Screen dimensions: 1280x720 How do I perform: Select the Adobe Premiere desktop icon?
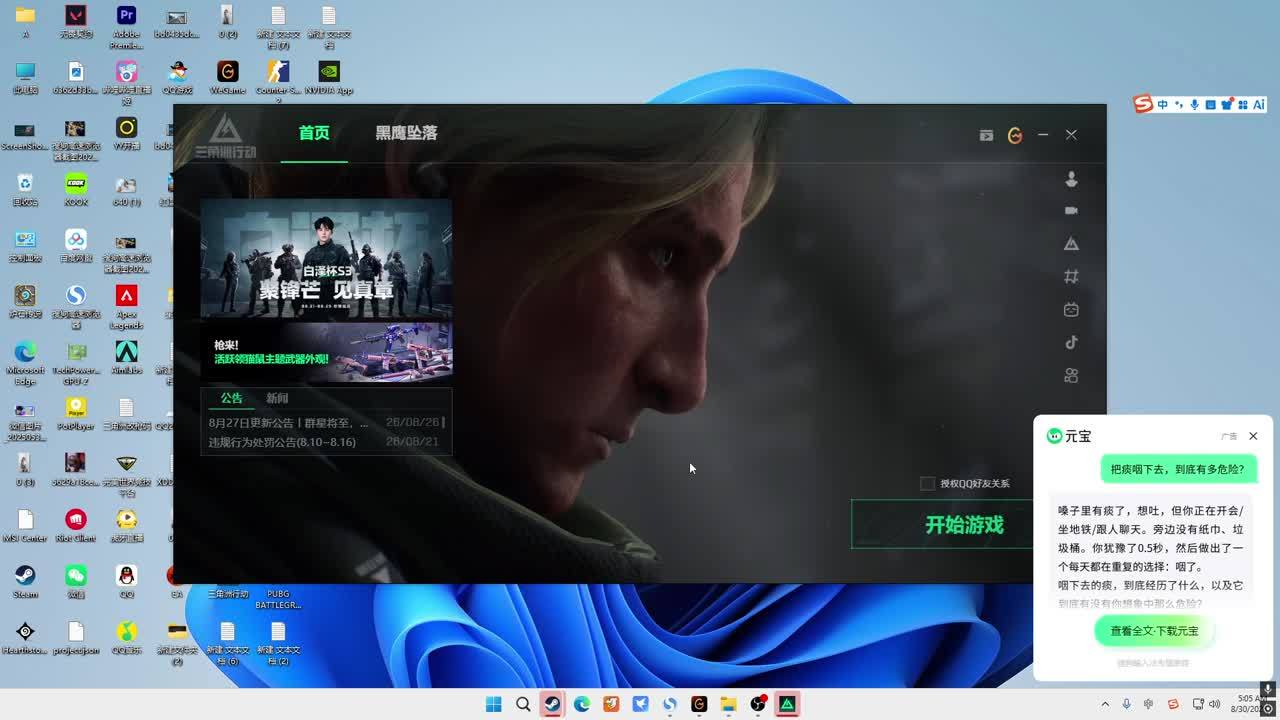pyautogui.click(x=126, y=26)
